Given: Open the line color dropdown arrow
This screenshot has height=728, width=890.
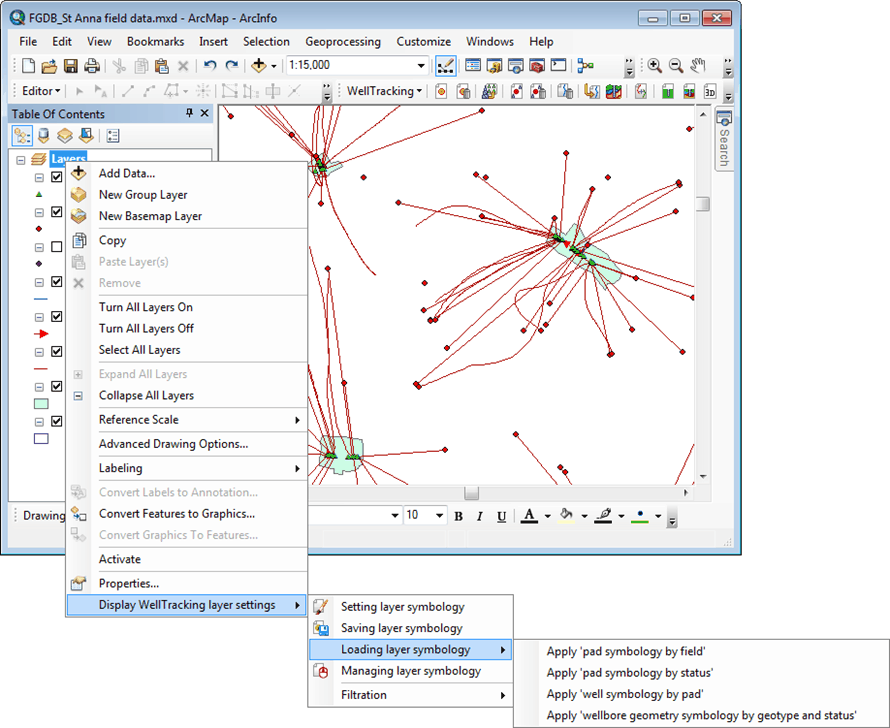Looking at the screenshot, I should pos(621,516).
